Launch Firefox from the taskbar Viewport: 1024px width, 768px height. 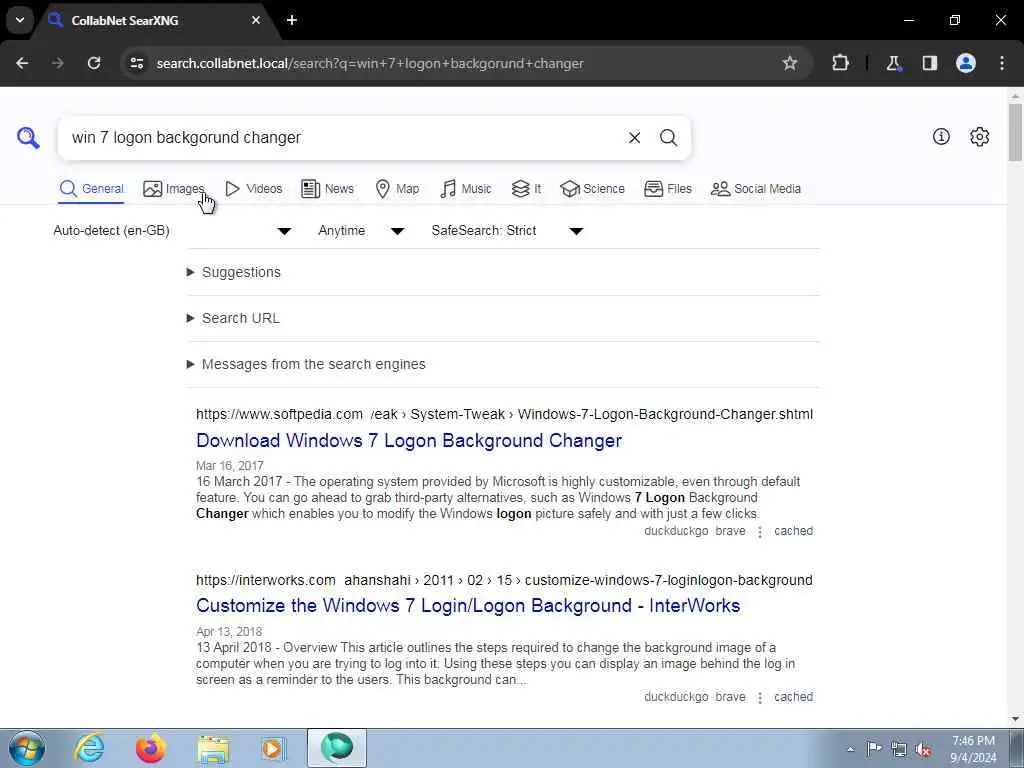[x=151, y=748]
